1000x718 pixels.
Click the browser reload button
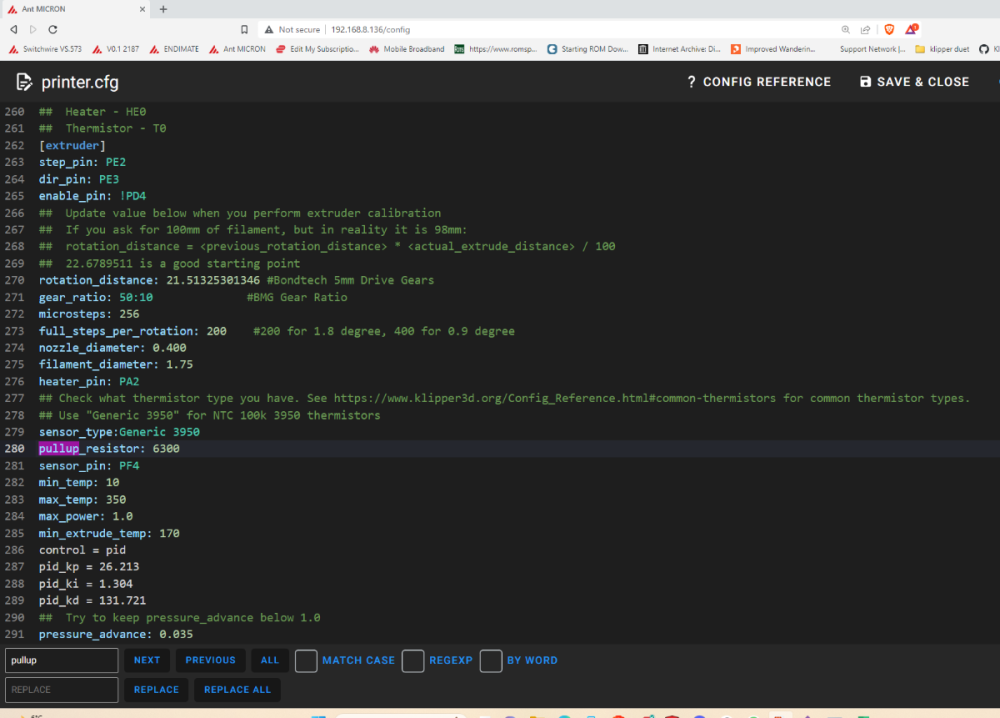click(x=52, y=30)
